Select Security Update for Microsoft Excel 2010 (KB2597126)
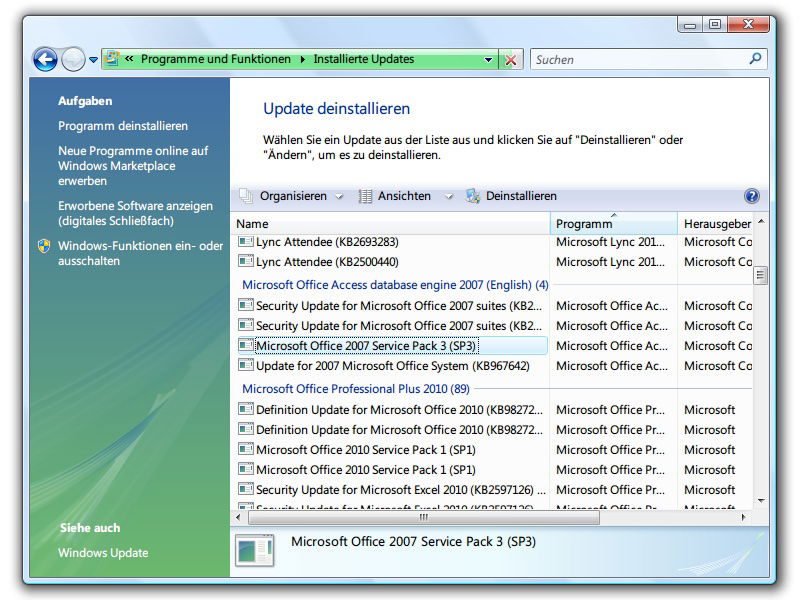 click(401, 490)
